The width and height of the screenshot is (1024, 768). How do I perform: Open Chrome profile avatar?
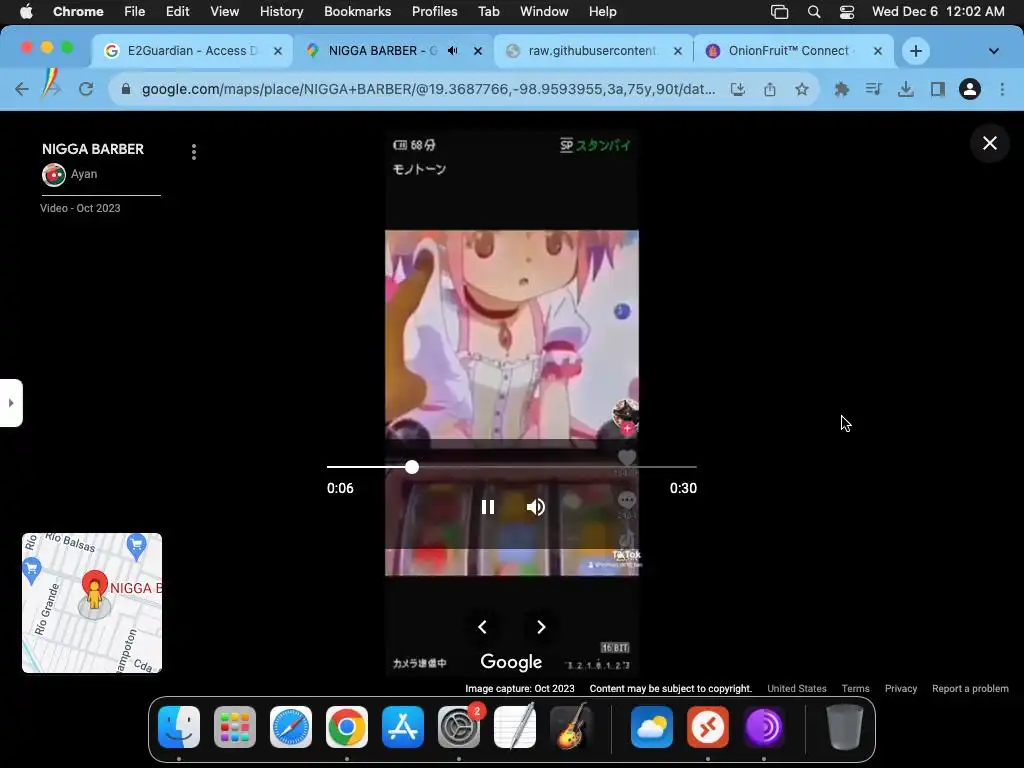coord(970,89)
